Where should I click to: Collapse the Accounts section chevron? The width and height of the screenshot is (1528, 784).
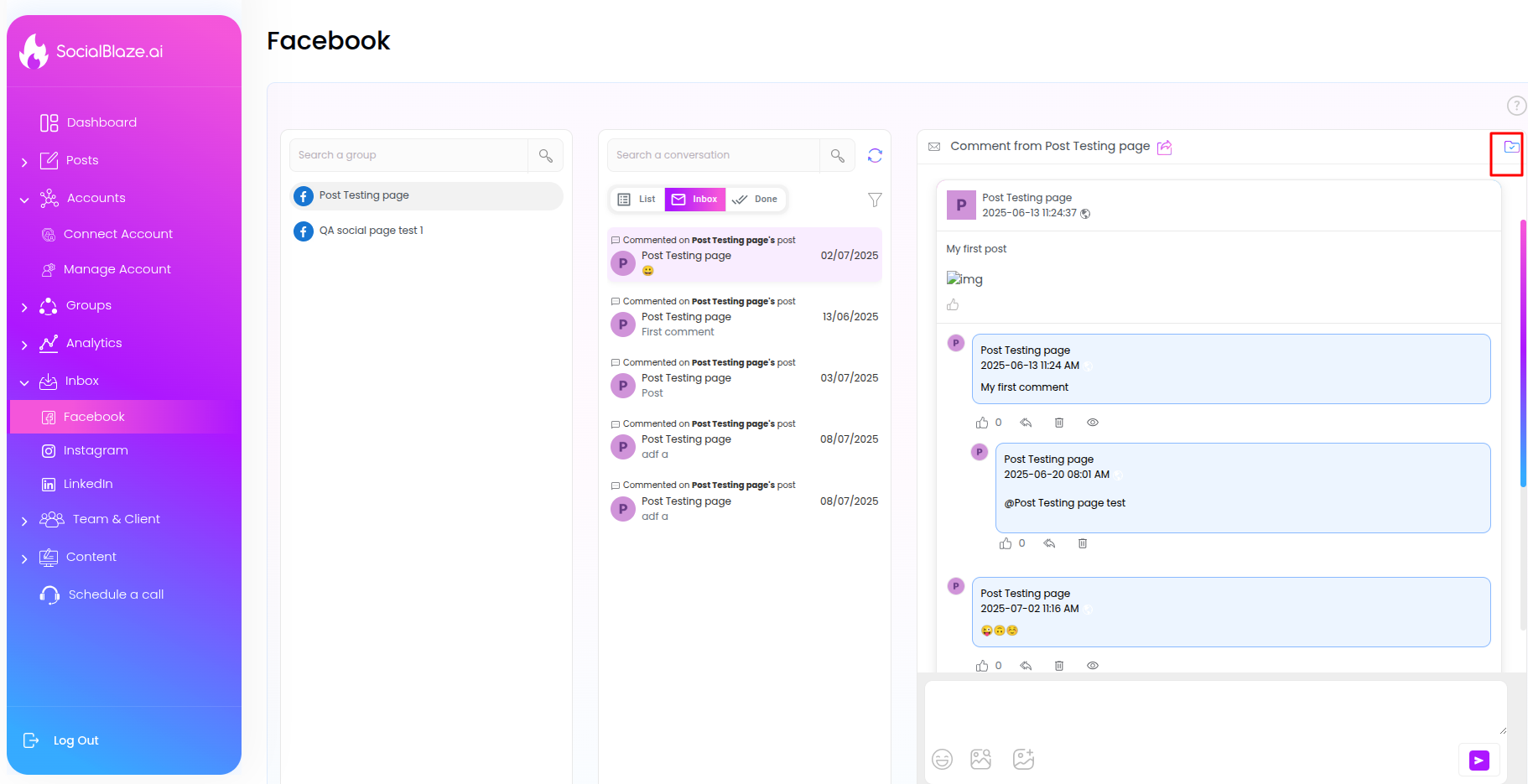pyautogui.click(x=24, y=200)
